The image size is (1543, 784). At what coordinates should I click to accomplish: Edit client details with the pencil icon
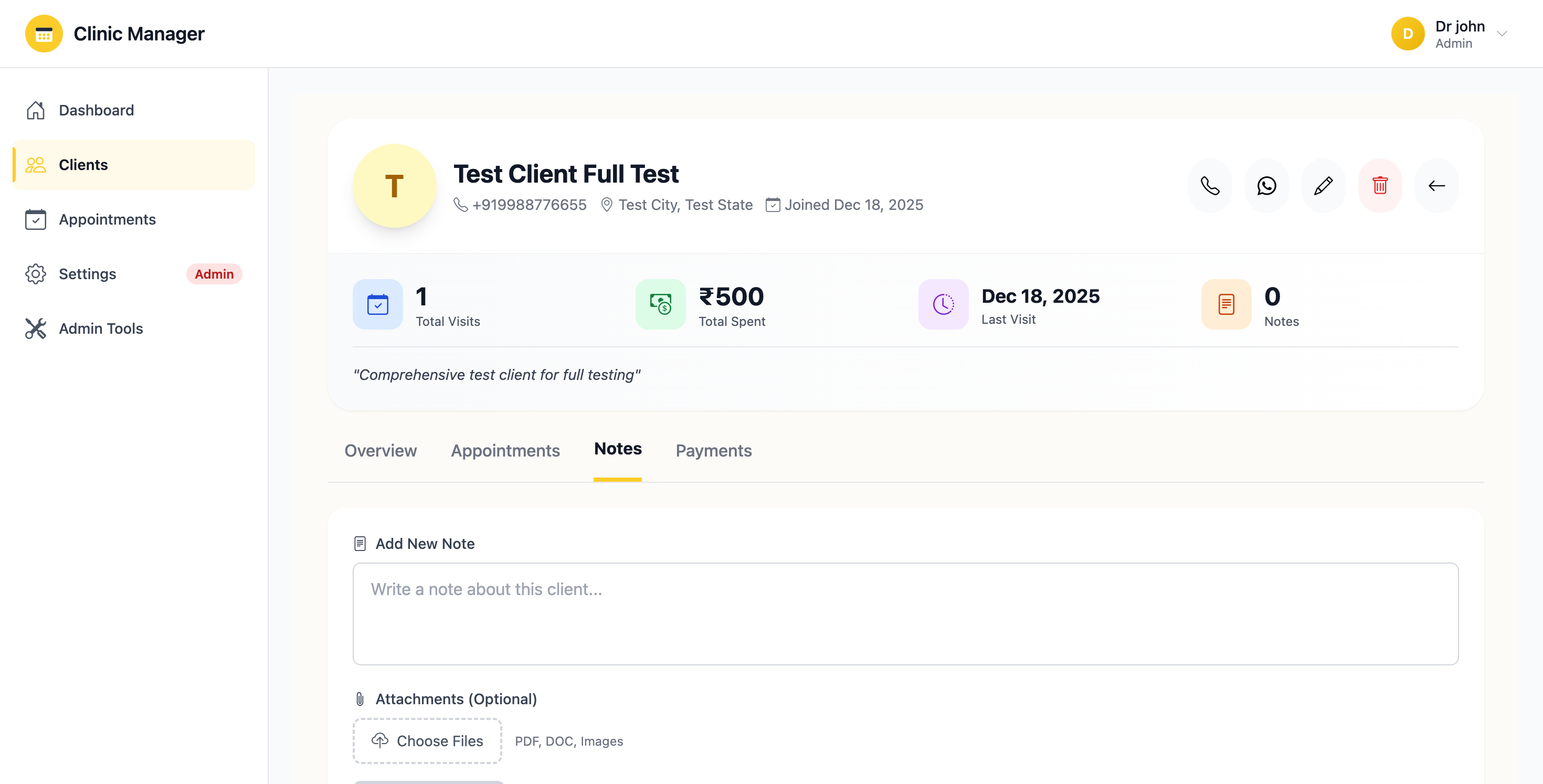(x=1323, y=186)
